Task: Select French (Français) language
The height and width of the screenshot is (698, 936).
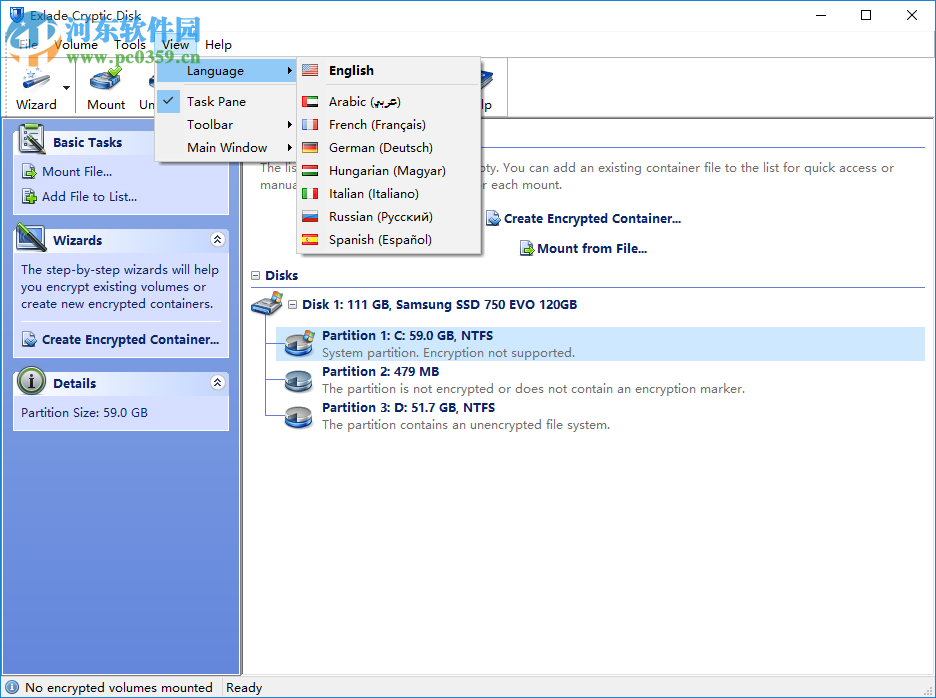Action: pyautogui.click(x=389, y=124)
